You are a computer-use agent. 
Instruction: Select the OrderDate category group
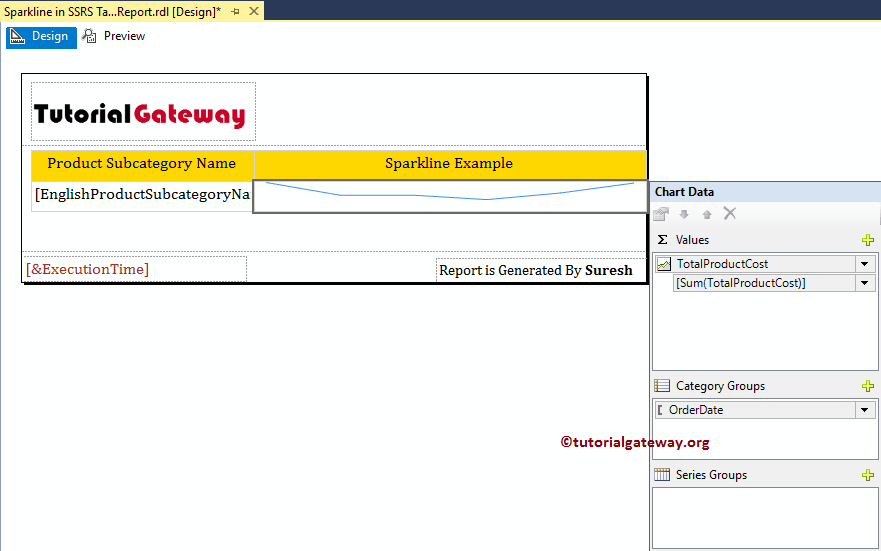click(756, 410)
